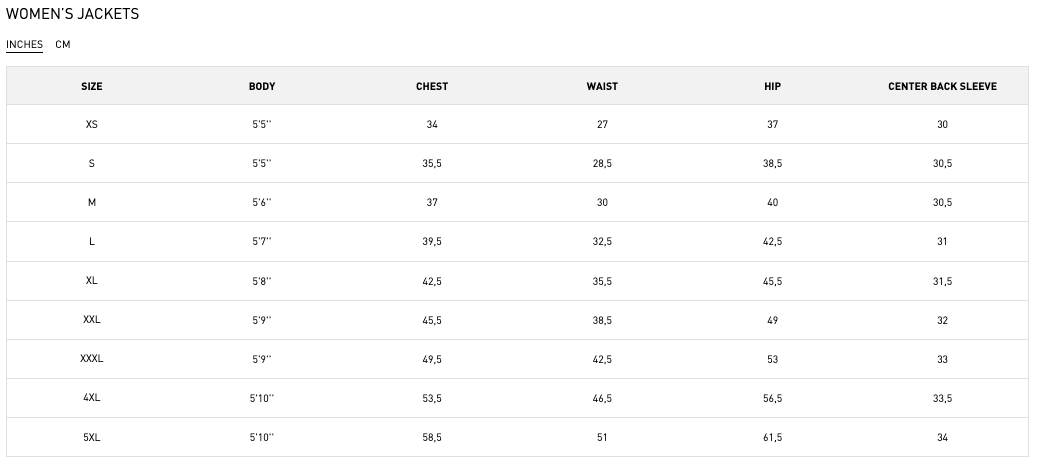Select the INCHES units tab
This screenshot has width=1047, height=470.
point(24,44)
